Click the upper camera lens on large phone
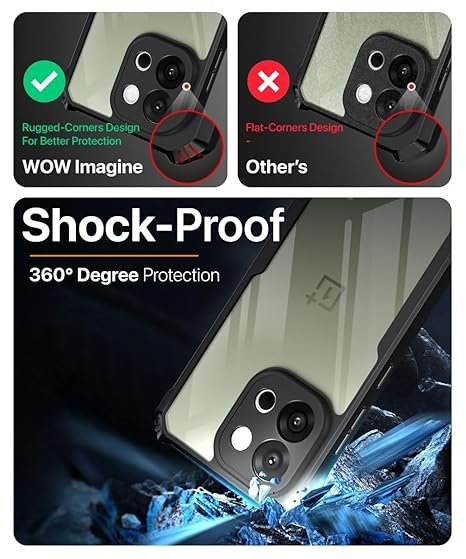 click(x=296, y=421)
